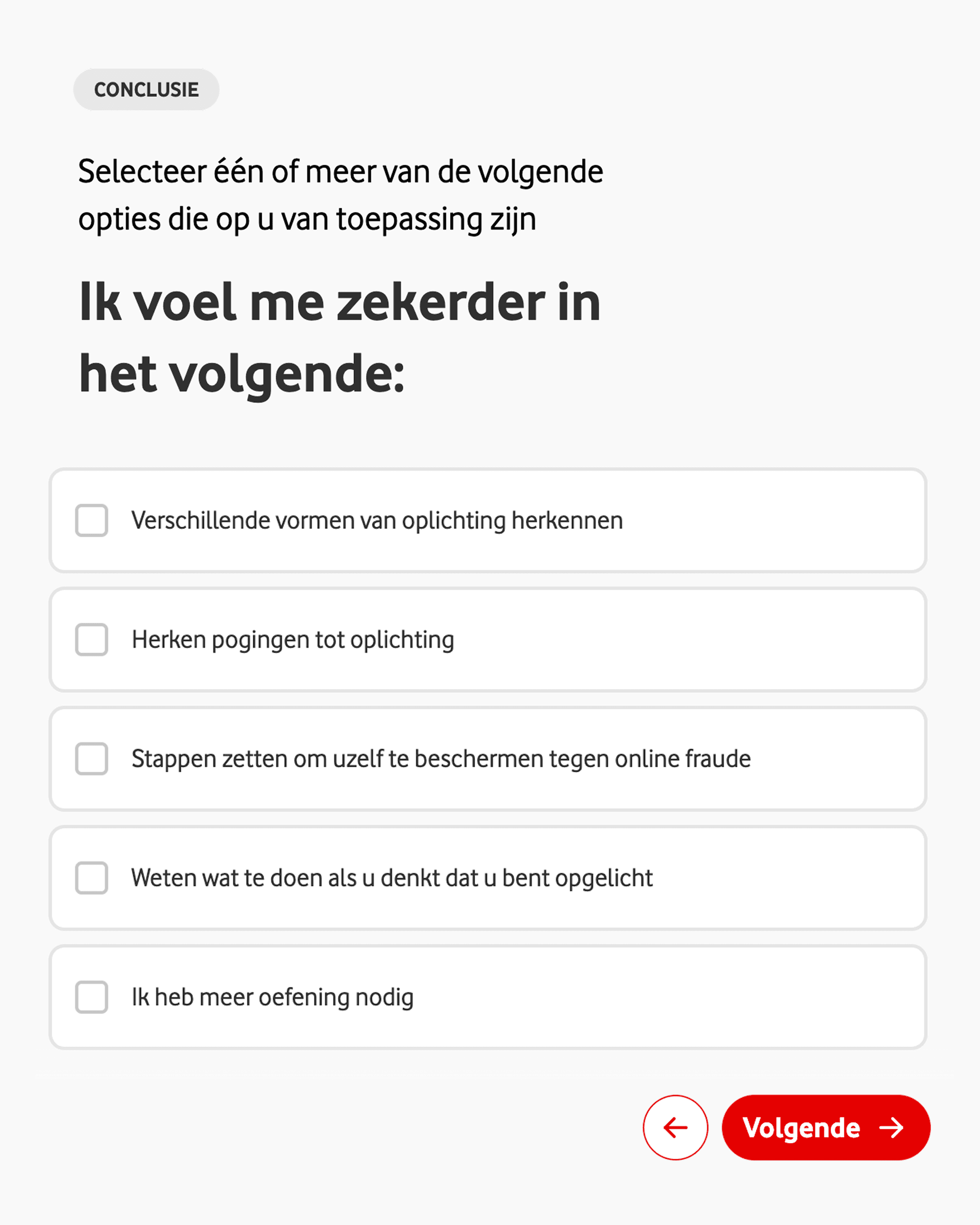Select the 'Verschillende vormen van oplichting herkennen' label text
Screen dimensions: 980x1225
point(377,520)
